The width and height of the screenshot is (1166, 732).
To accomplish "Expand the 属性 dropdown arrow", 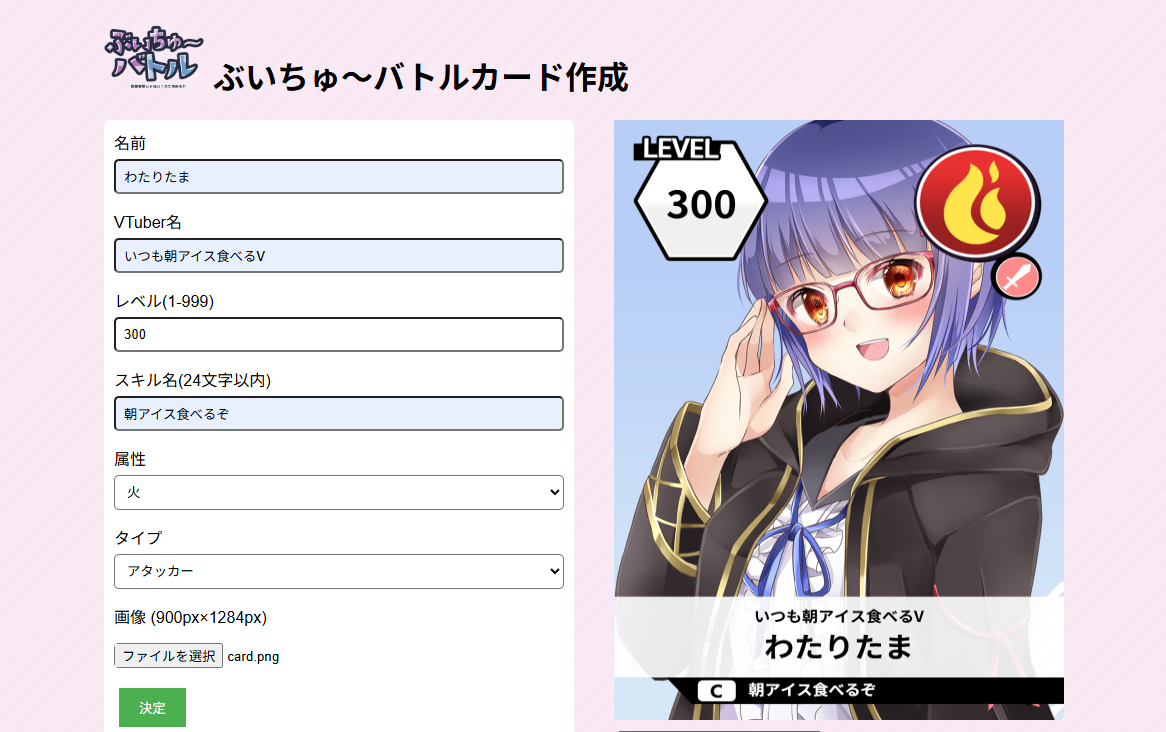I will [x=553, y=492].
